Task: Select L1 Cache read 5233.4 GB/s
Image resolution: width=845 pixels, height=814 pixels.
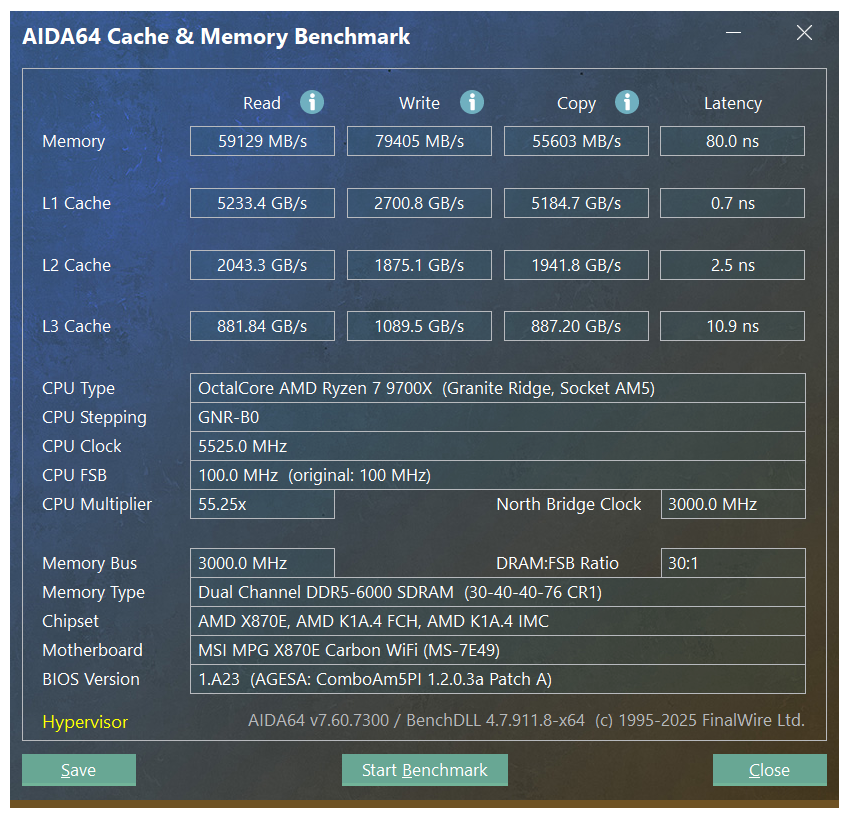Action: [262, 203]
